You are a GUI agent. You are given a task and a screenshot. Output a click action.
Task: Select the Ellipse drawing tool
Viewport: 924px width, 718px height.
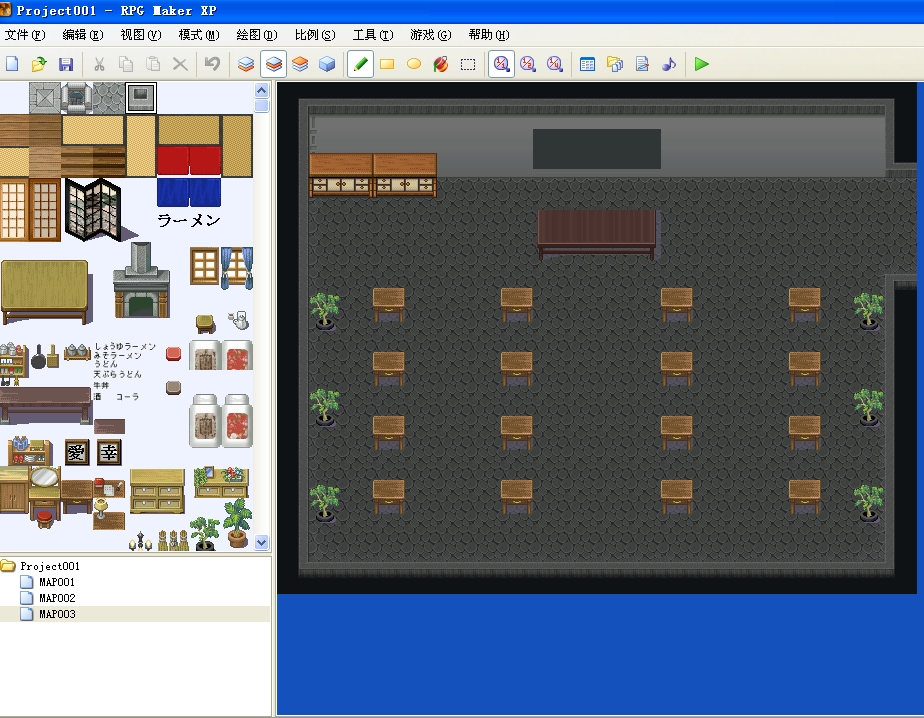click(x=414, y=64)
